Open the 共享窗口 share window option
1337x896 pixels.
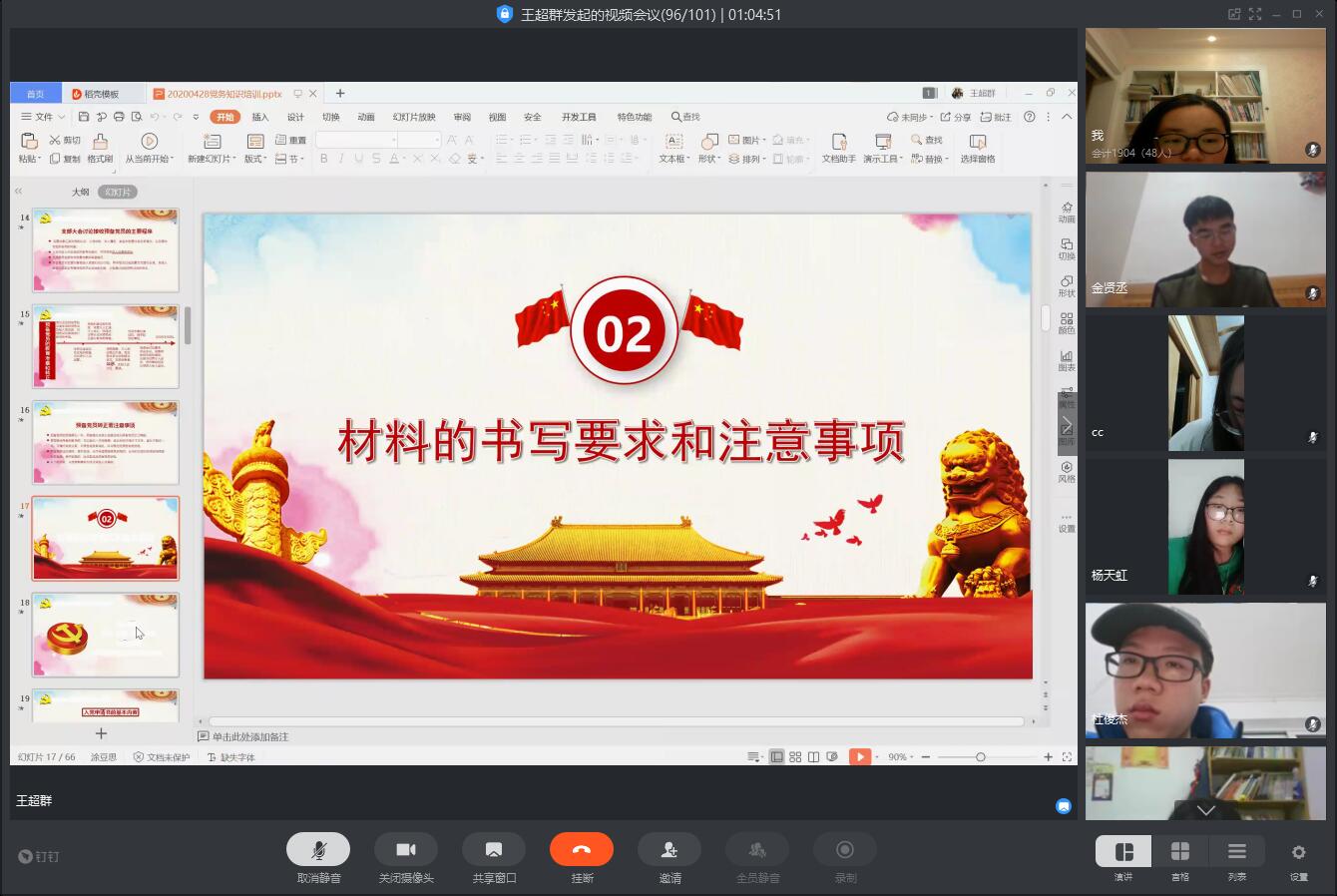493,849
